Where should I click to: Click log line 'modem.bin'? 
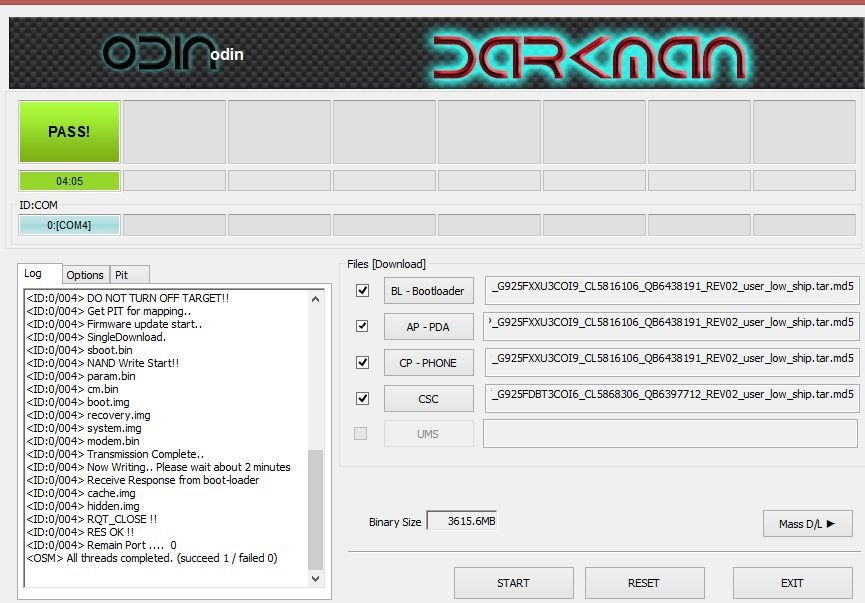tap(83, 441)
